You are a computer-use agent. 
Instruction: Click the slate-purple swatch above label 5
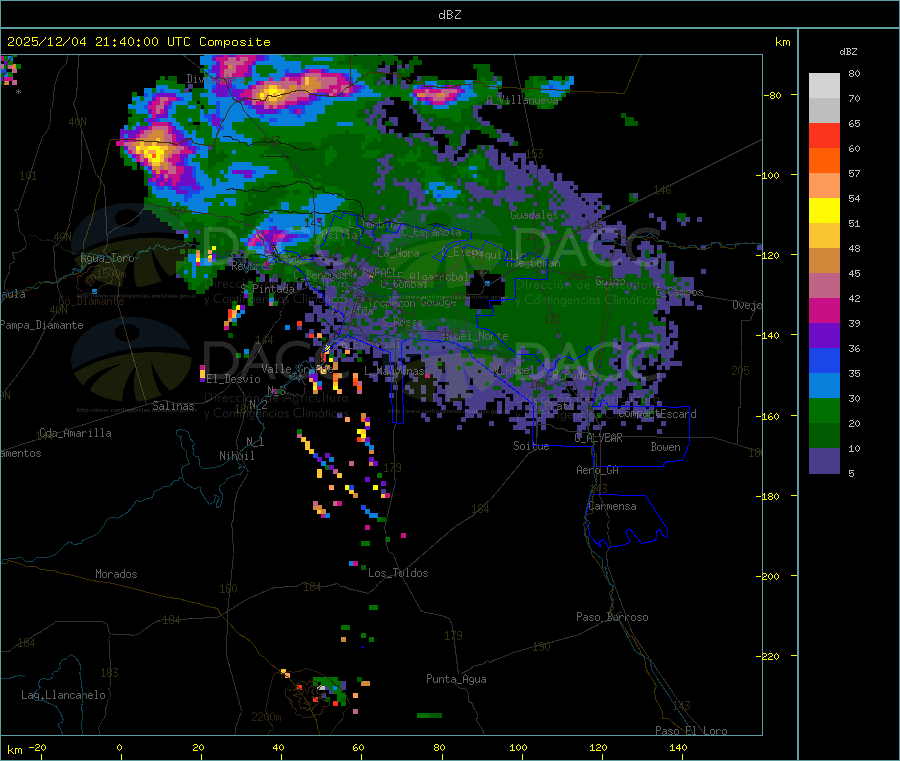(x=824, y=461)
